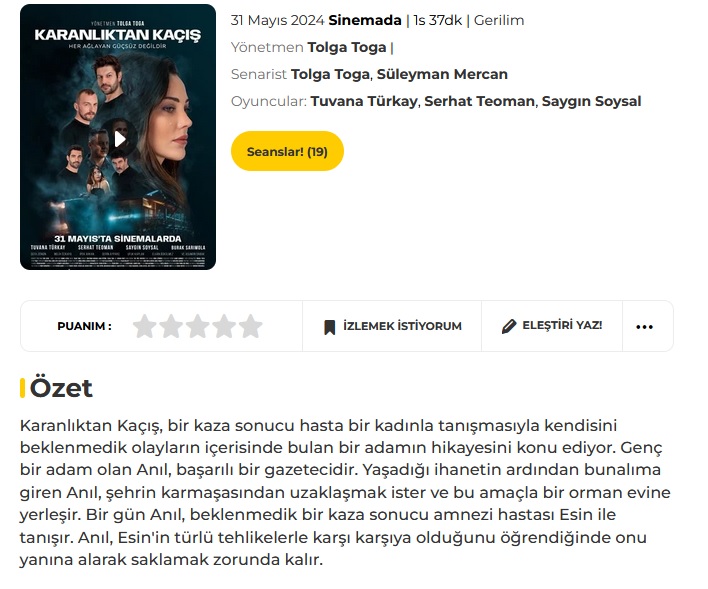Rate the movie three stars
Viewport: 708px width, 589px height.
click(x=198, y=326)
